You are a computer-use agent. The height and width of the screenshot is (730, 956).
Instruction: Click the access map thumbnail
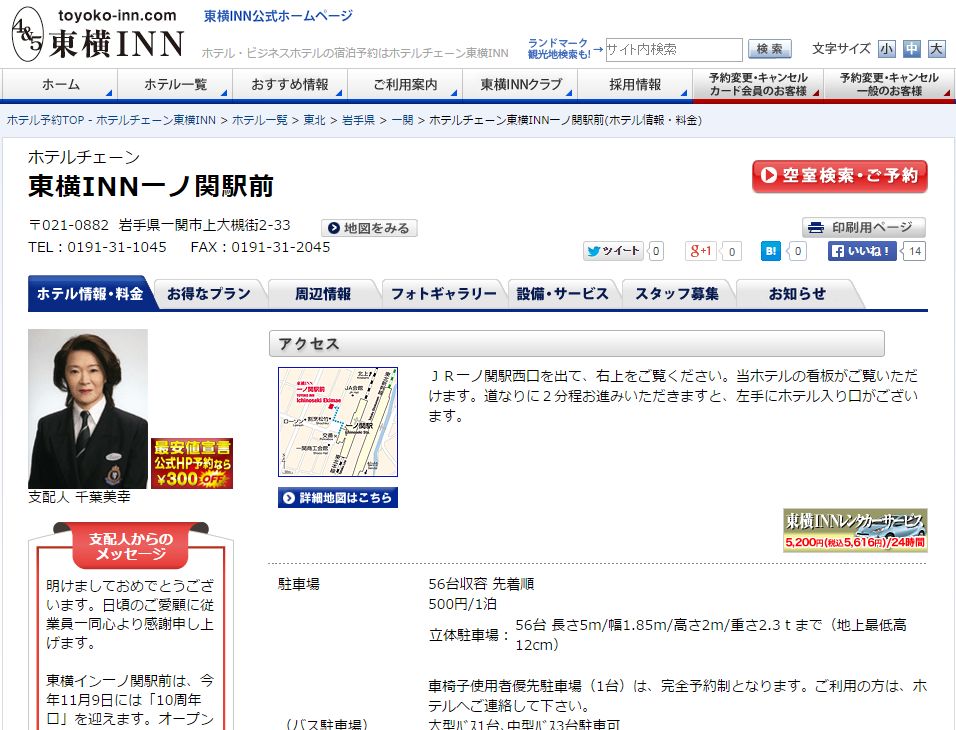tap(338, 422)
